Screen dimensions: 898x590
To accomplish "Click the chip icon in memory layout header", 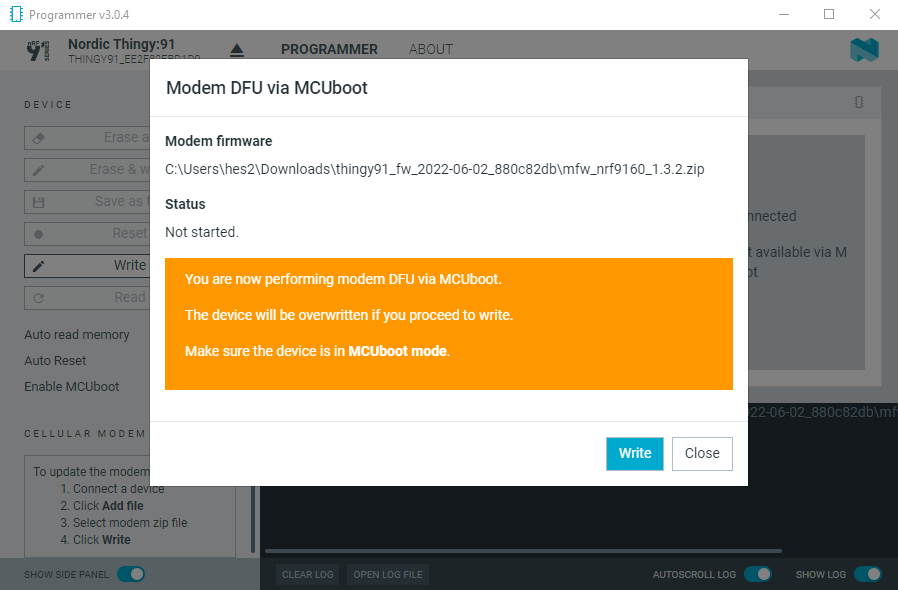I will point(858,102).
